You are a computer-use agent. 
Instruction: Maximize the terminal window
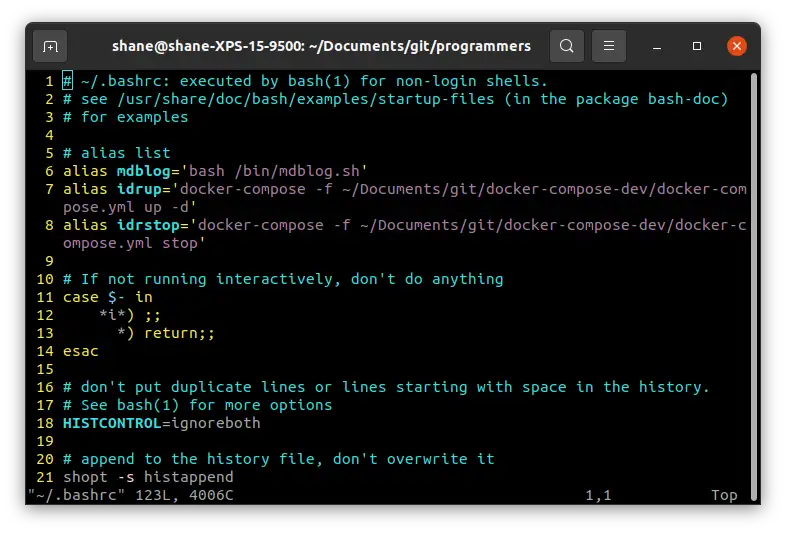(697, 46)
